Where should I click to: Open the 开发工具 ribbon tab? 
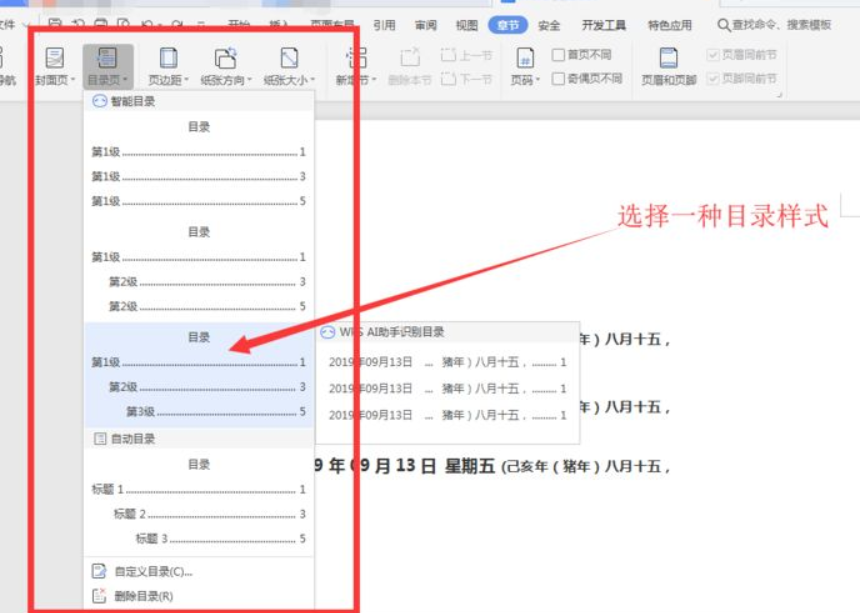(603, 25)
